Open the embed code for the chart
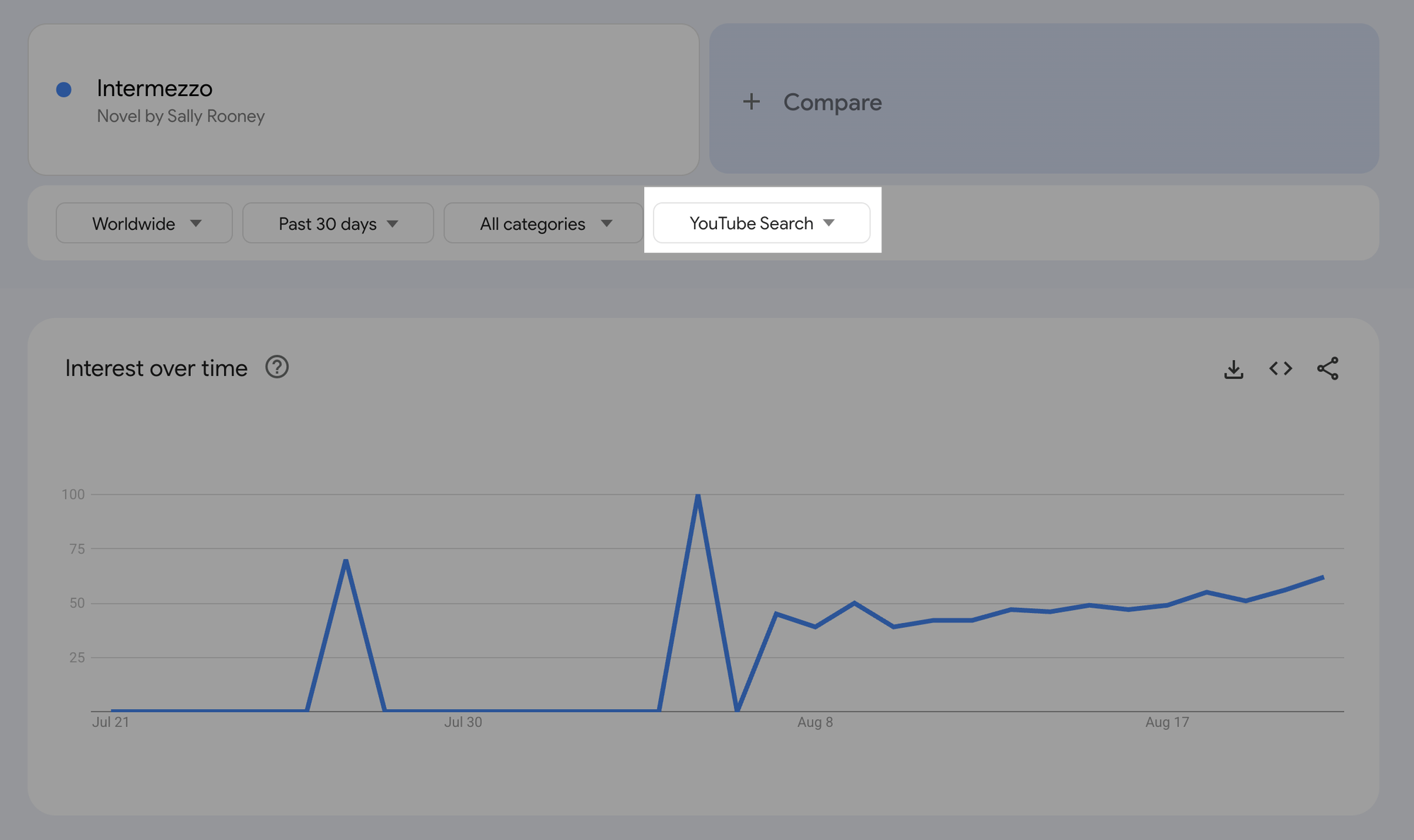 pos(1280,368)
